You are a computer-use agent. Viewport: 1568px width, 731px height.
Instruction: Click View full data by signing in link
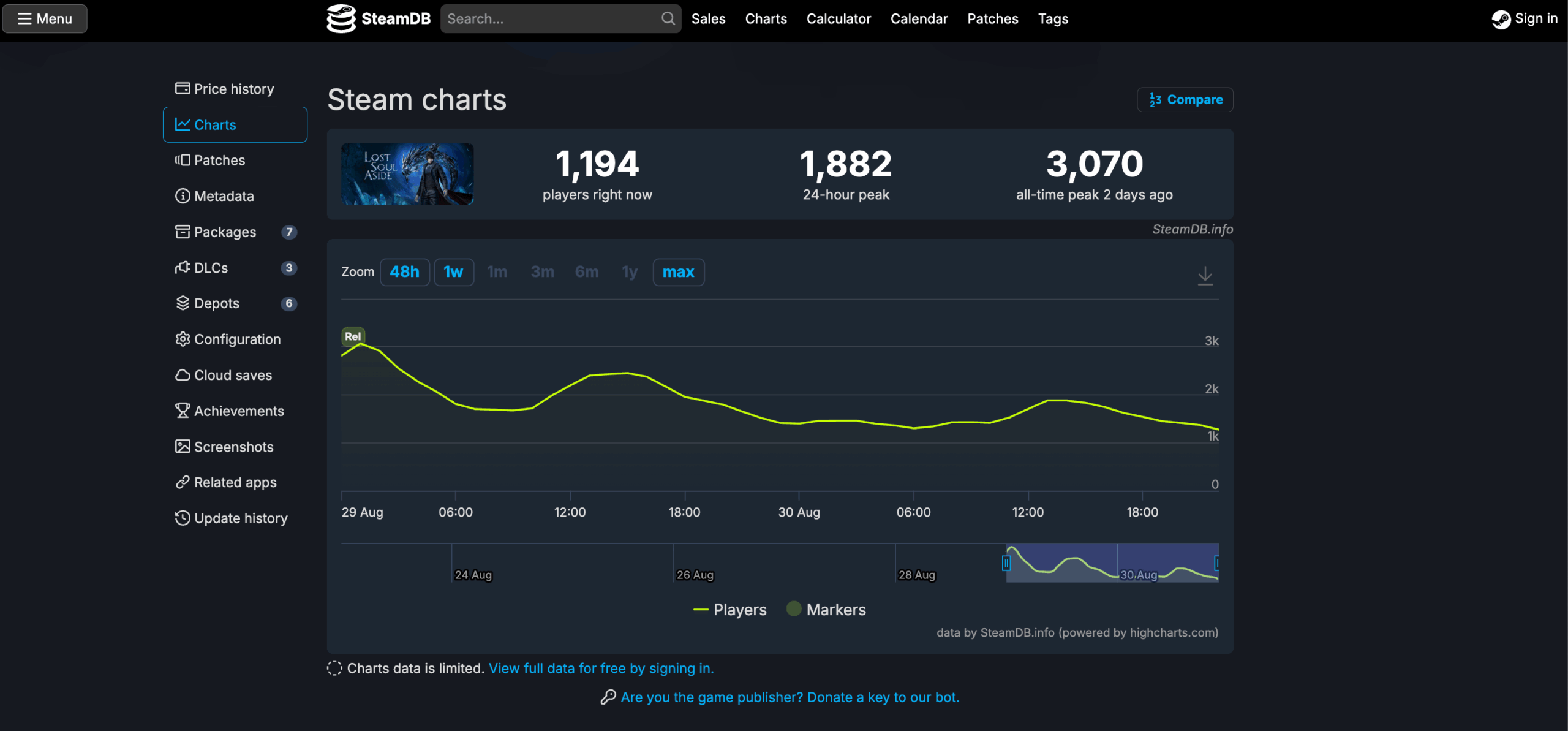click(601, 668)
